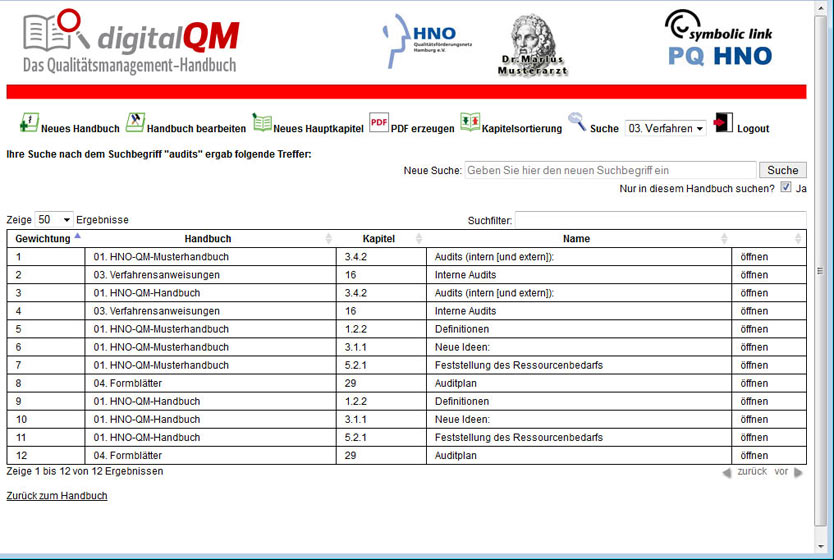
Task: Focus the Neue Suche input field
Action: tap(610, 170)
